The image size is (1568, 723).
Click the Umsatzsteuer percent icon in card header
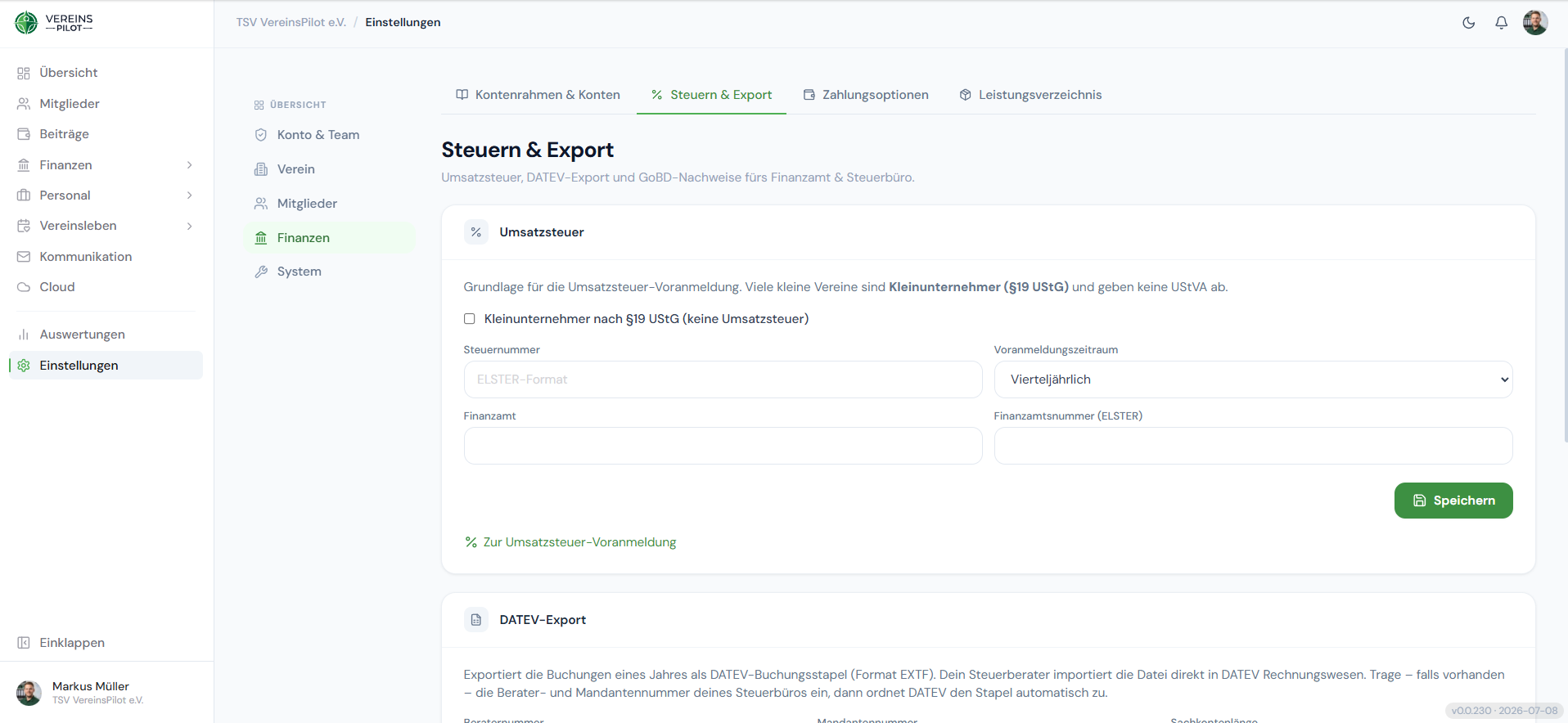[476, 232]
